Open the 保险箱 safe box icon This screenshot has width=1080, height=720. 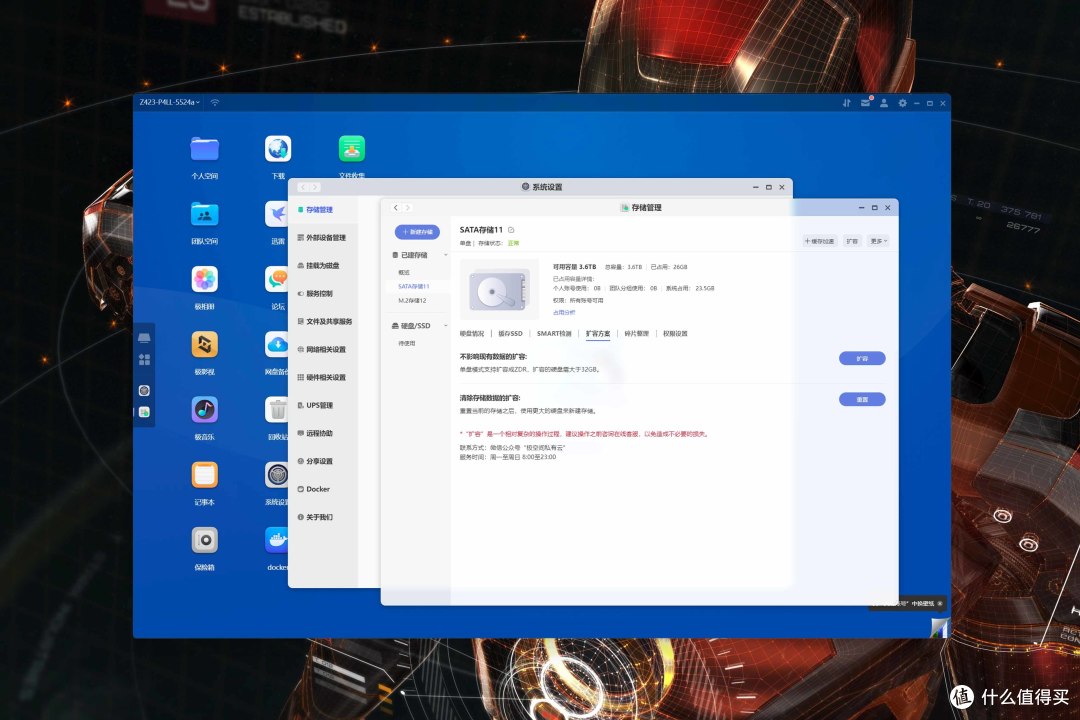click(x=205, y=540)
